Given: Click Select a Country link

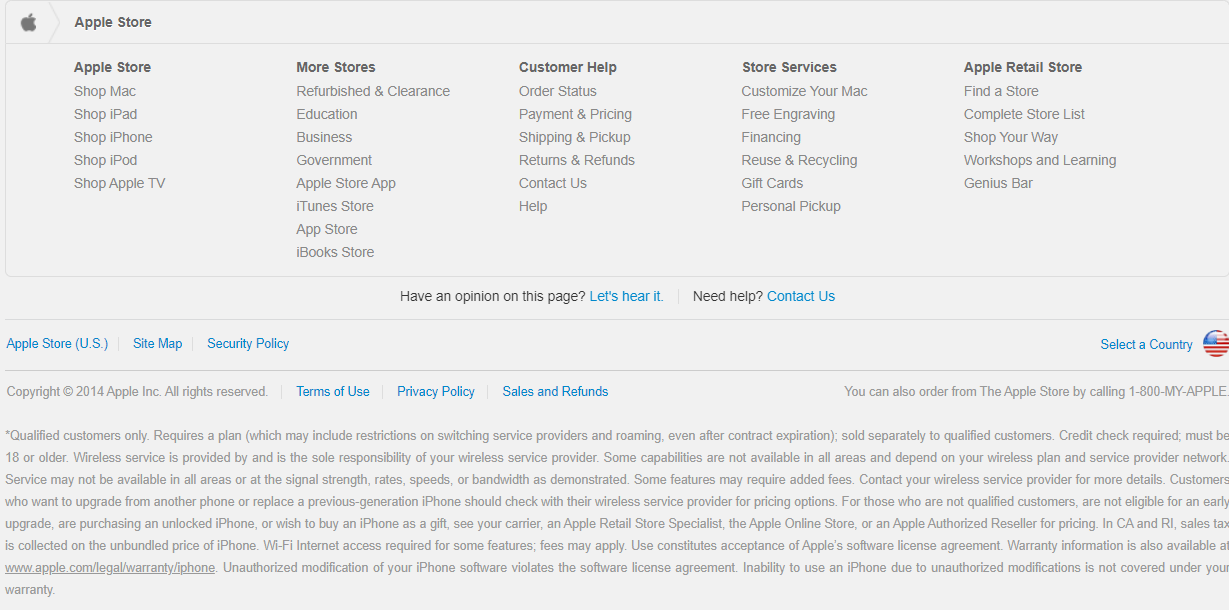Looking at the screenshot, I should click(1146, 344).
